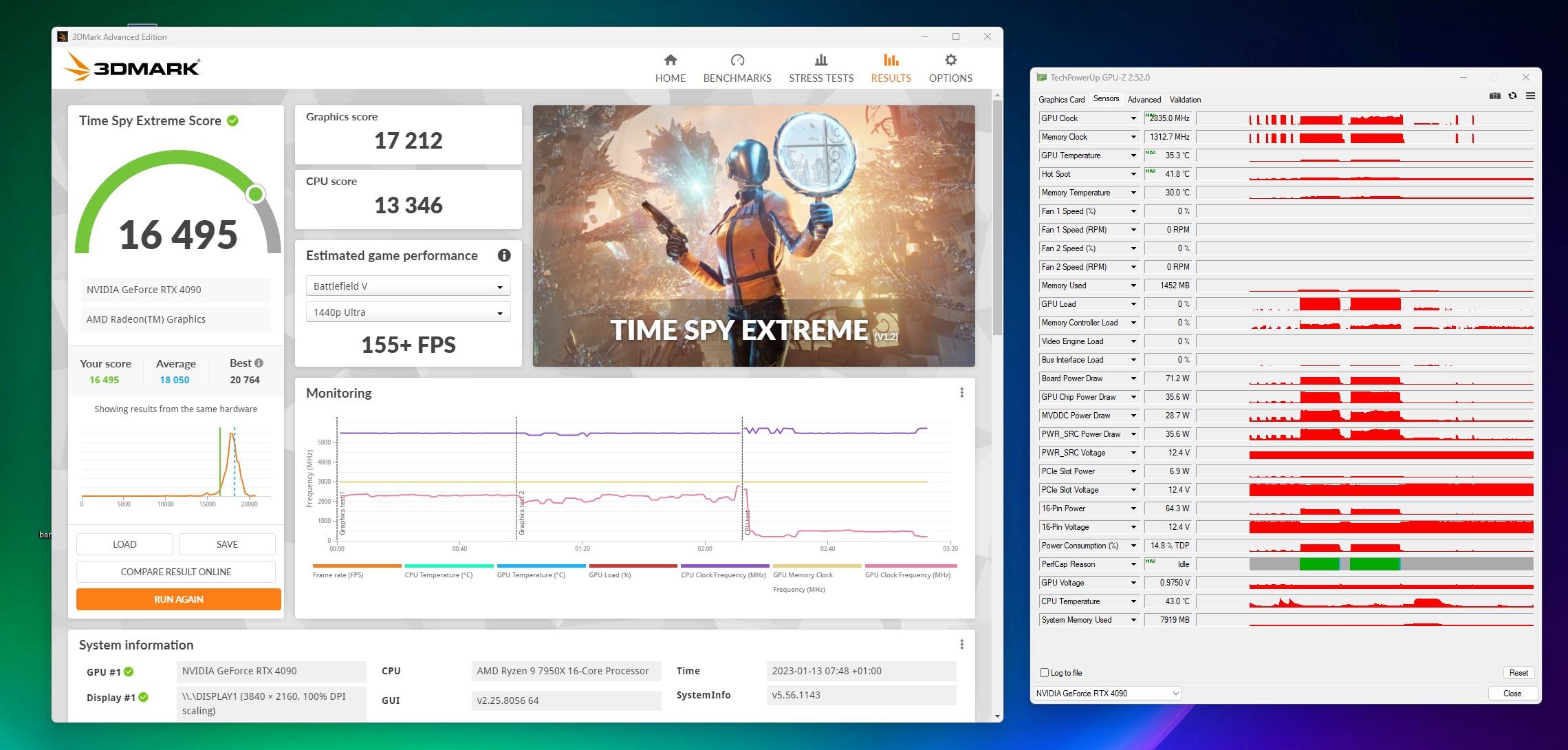Click the LOAD button
The image size is (1568, 750).
click(124, 544)
